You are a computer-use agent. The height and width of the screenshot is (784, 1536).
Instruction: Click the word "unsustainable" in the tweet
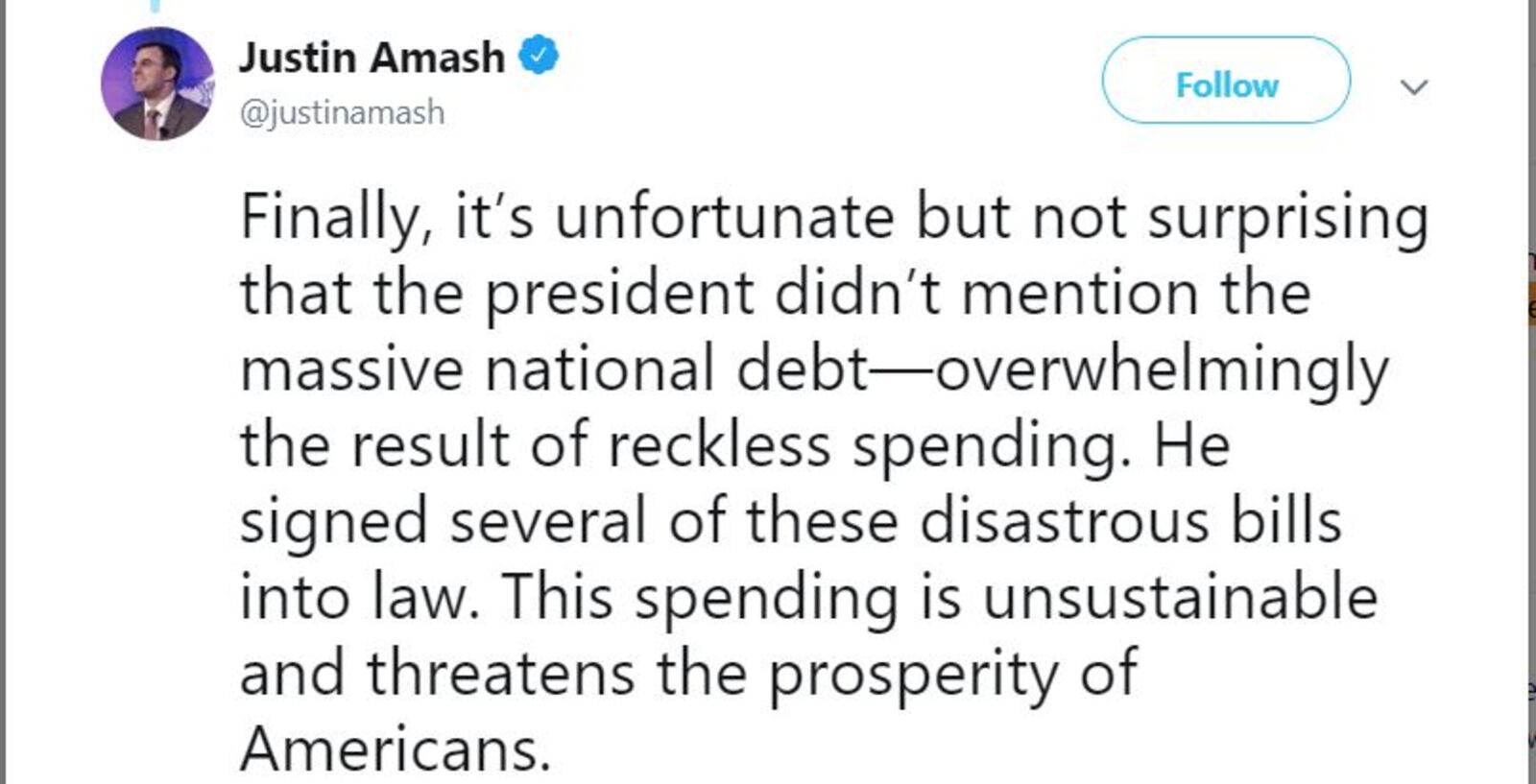coord(1180,598)
